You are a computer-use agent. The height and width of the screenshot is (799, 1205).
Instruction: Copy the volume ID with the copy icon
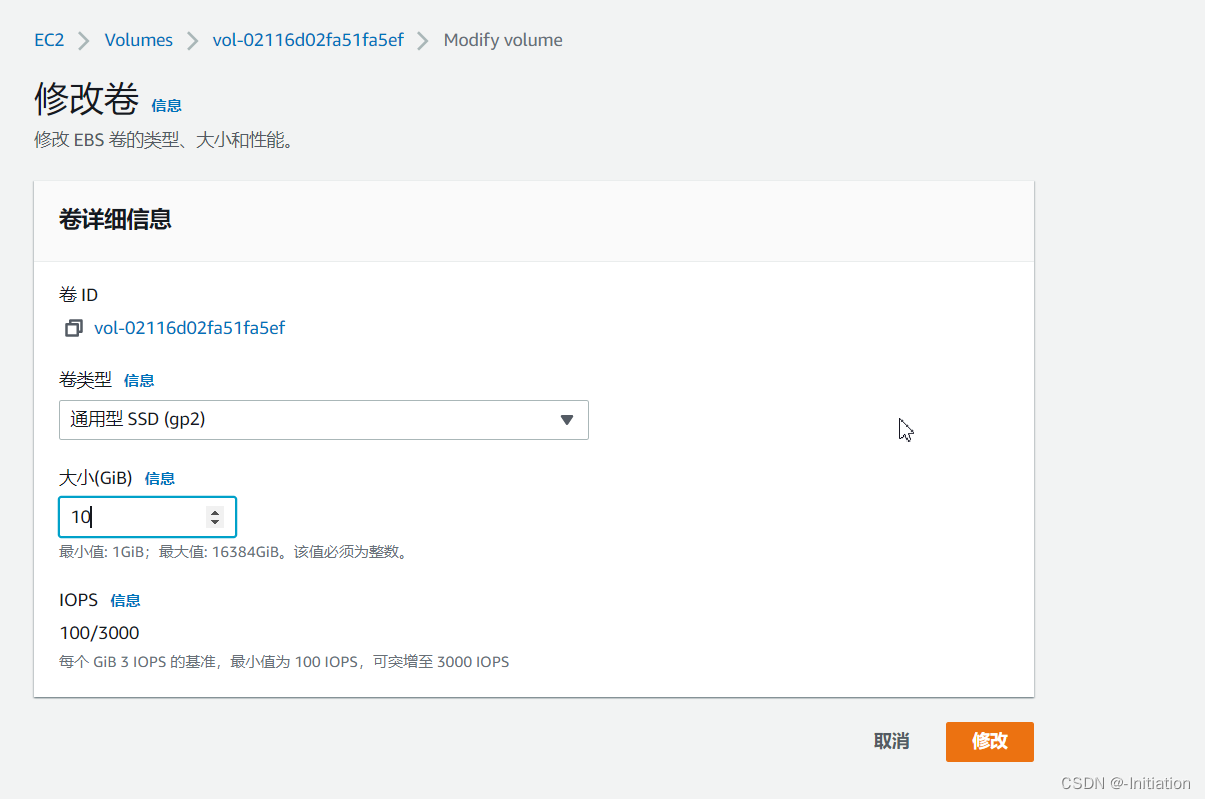click(74, 328)
